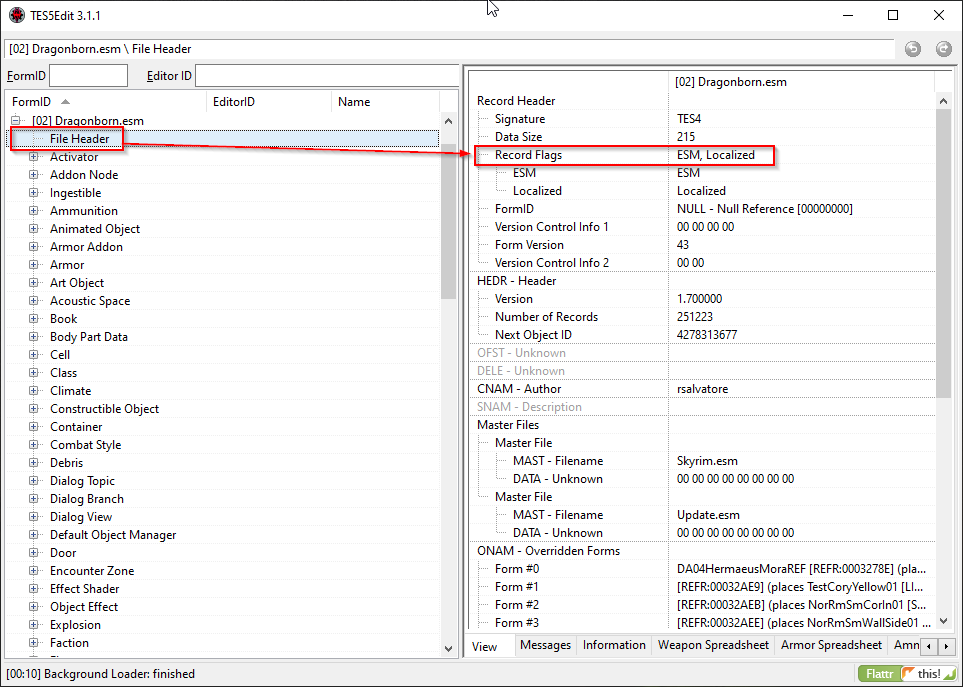Viewport: 963px width, 687px height.
Task: Click the MAST filename Skyrim.esm
Action: pyautogui.click(x=707, y=460)
